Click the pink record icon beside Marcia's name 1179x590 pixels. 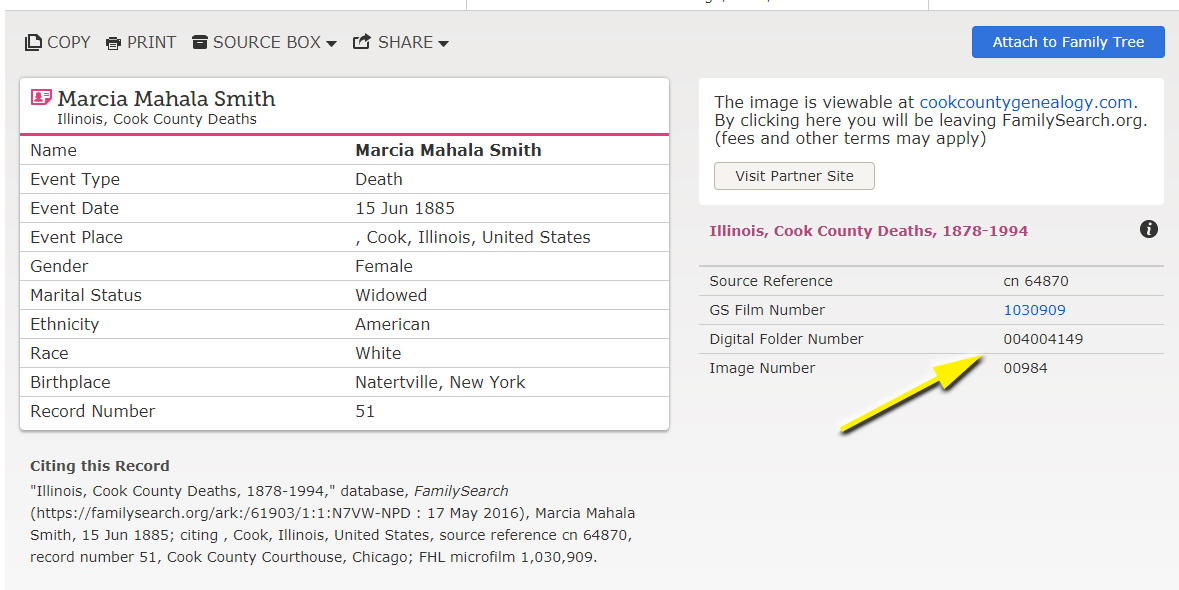click(x=41, y=98)
